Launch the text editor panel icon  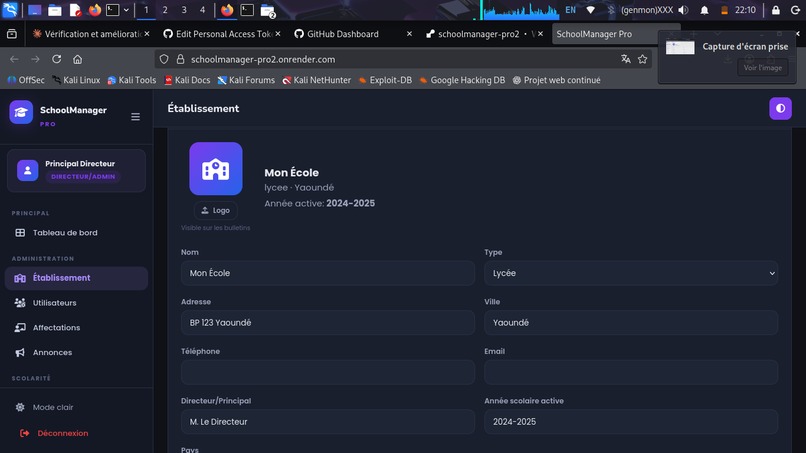pyautogui.click(x=75, y=10)
